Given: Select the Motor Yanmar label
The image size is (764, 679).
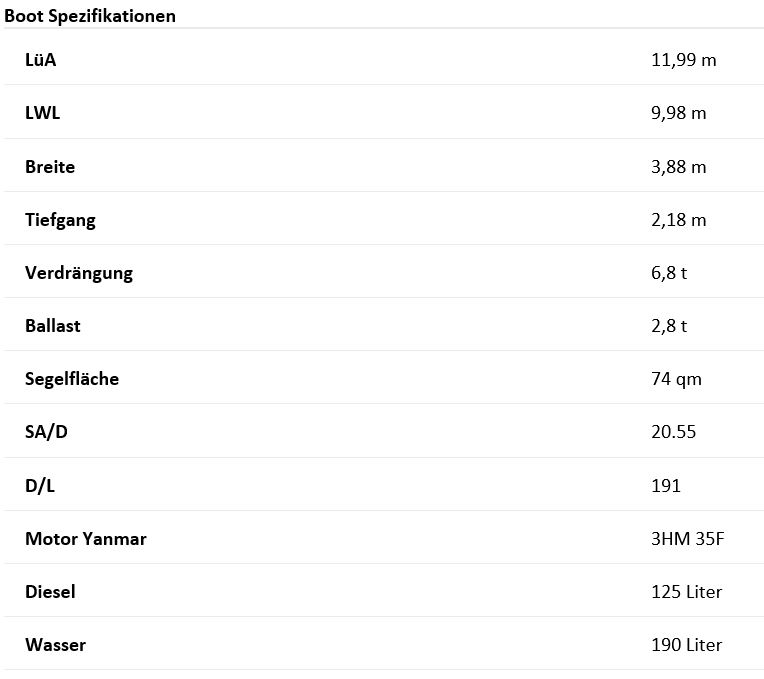Looking at the screenshot, I should (86, 539).
